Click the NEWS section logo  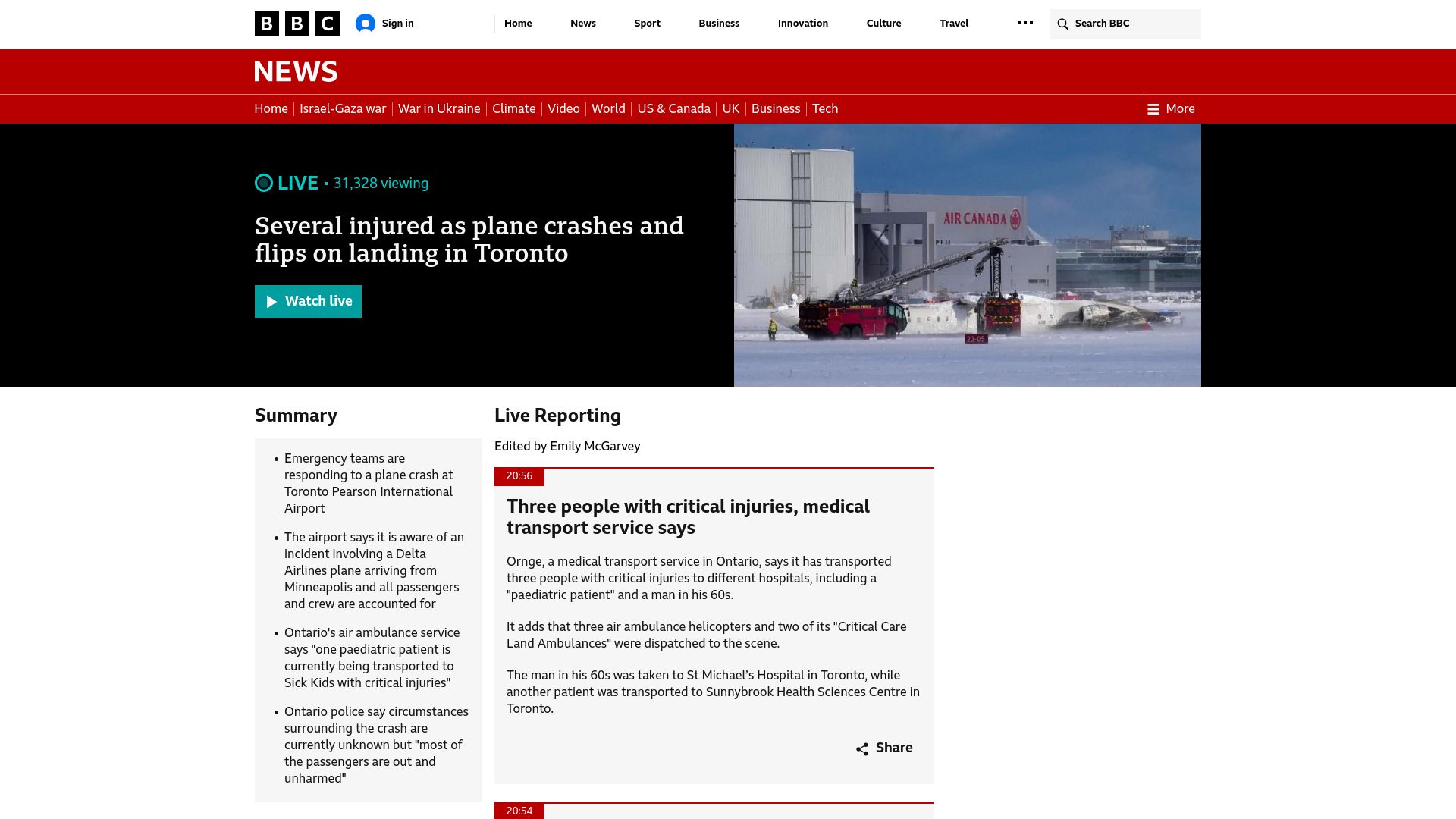[x=296, y=71]
